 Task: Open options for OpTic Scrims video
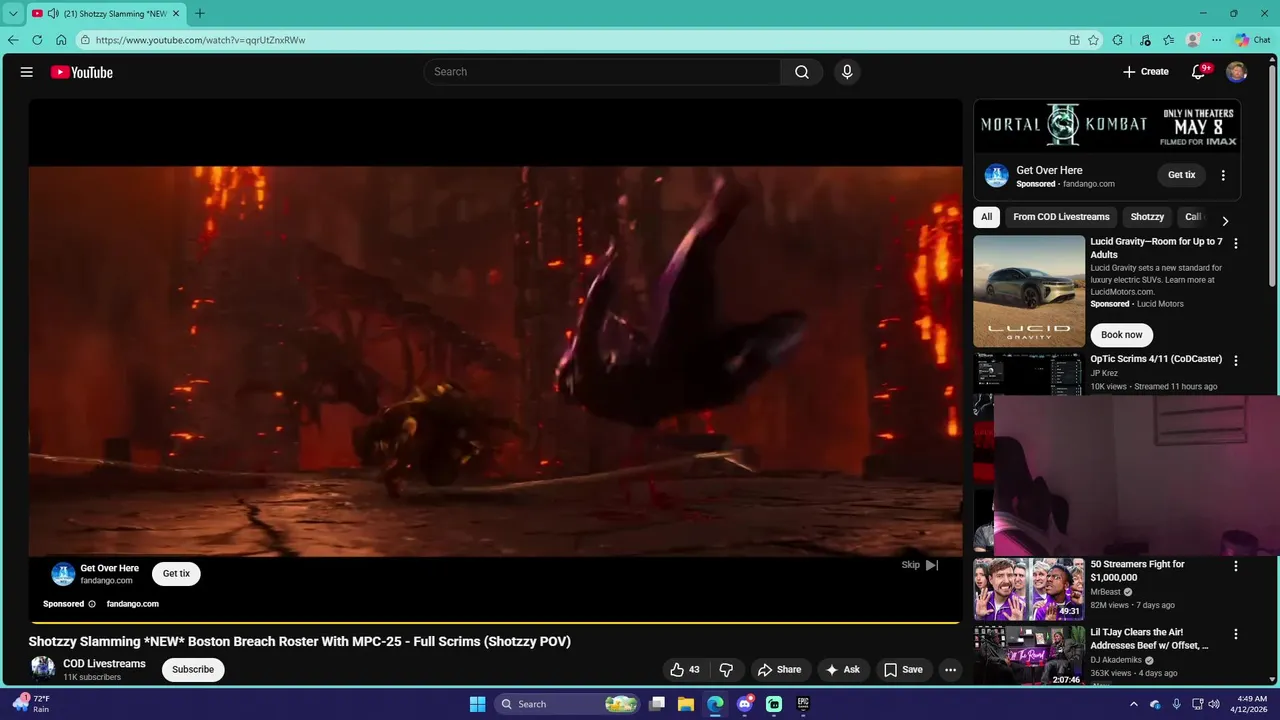tap(1236, 360)
